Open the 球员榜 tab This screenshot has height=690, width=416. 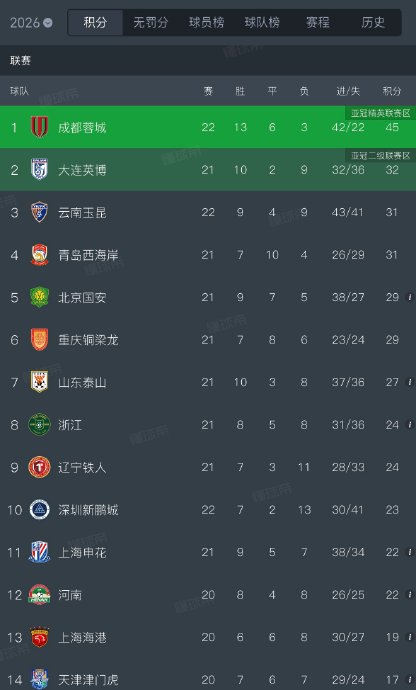pos(206,22)
